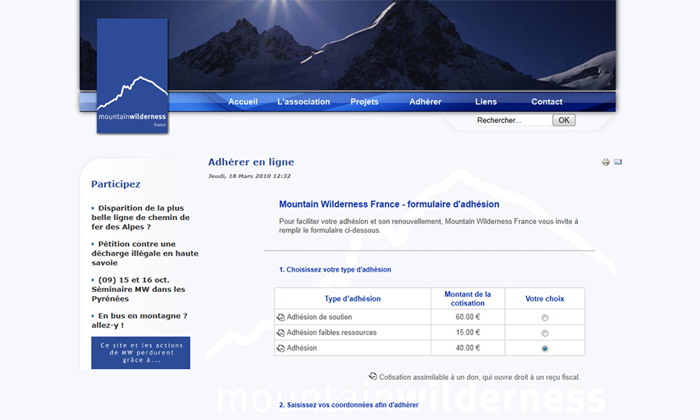The width and height of the screenshot is (700, 420).
Task: Open the En bus en montagne link
Action: 139,320
